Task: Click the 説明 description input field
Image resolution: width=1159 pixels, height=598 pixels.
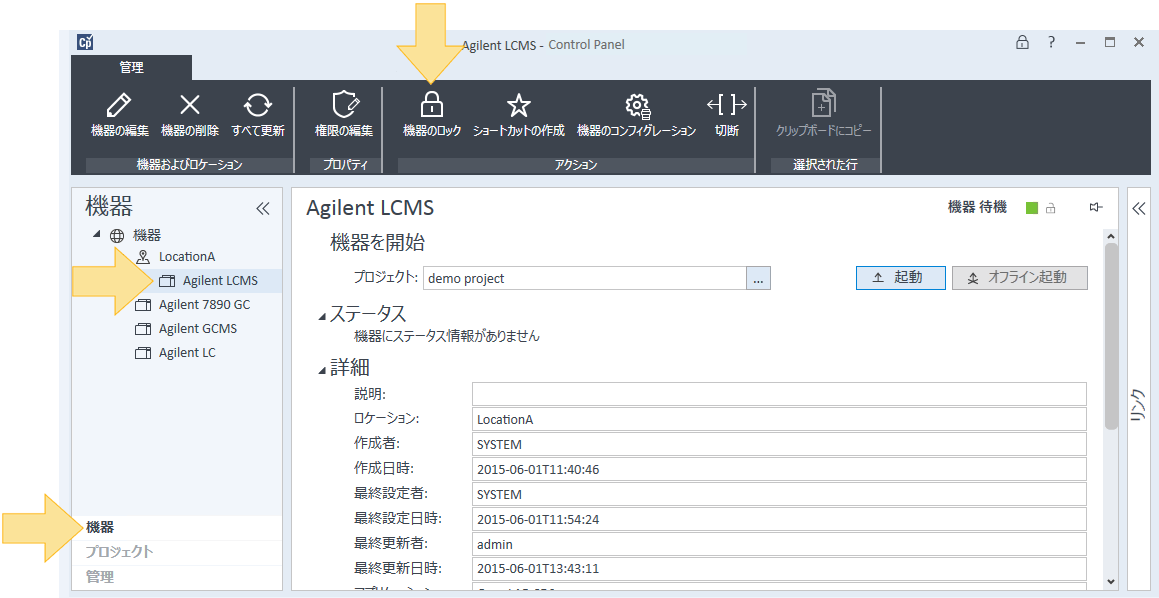Action: (778, 394)
